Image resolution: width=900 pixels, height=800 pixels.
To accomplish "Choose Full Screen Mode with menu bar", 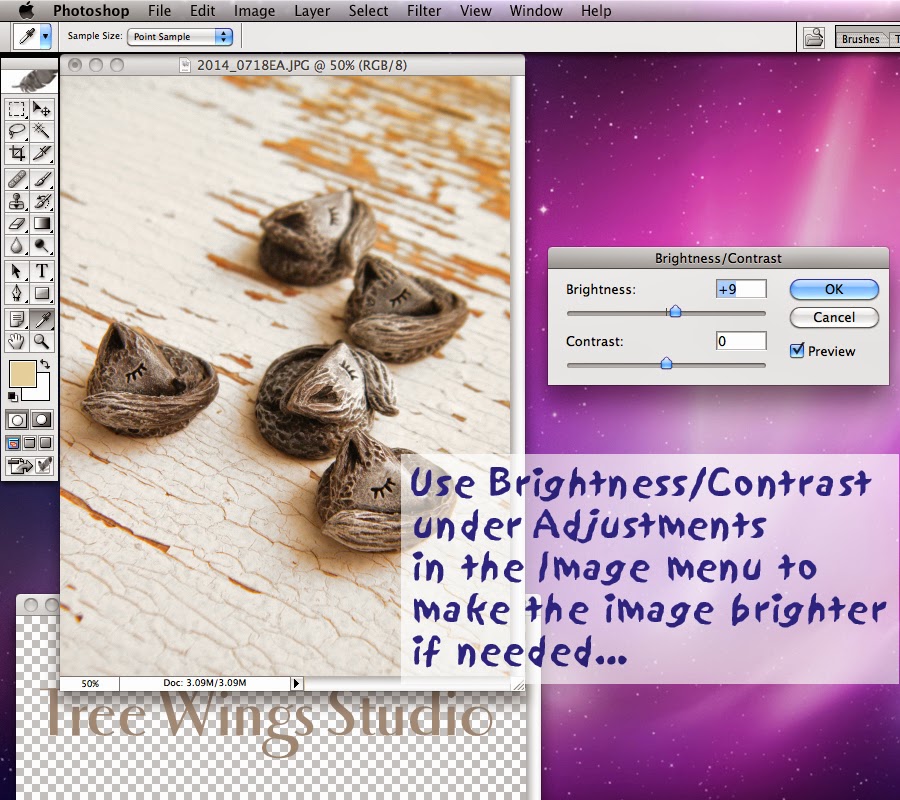I will point(29,442).
